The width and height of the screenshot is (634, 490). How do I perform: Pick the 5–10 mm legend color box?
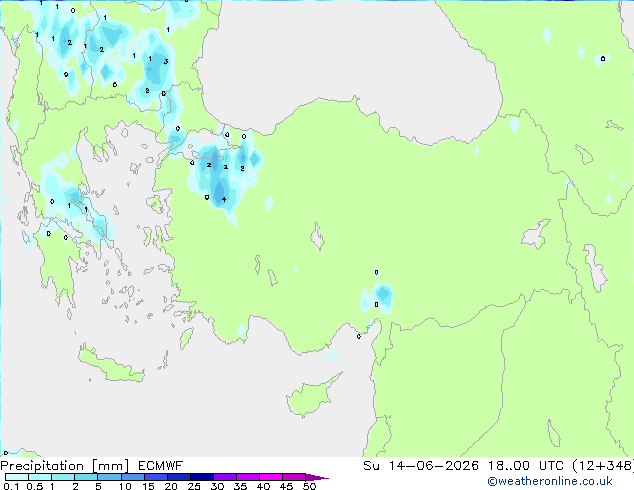coord(109,477)
